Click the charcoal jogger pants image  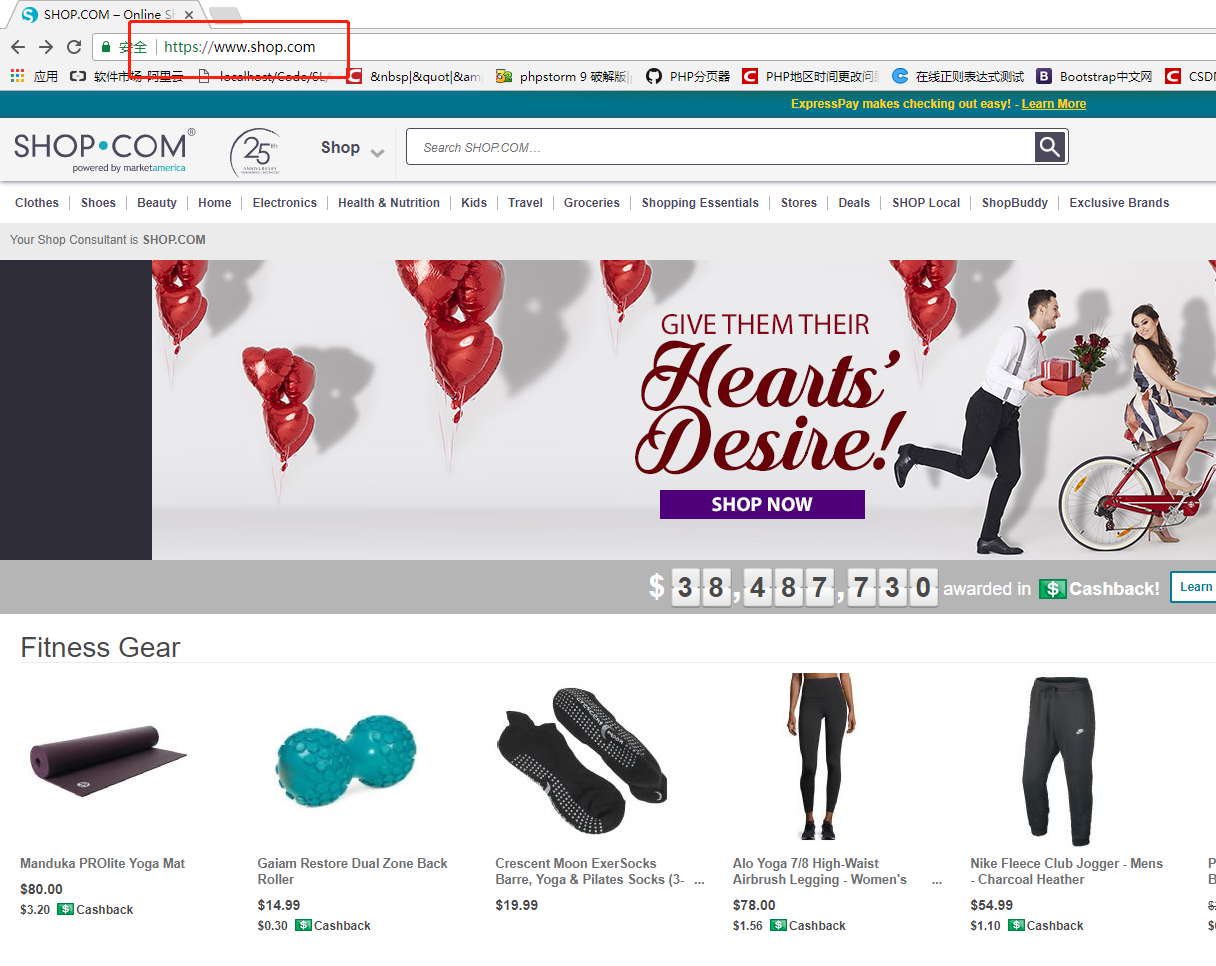(x=1058, y=761)
